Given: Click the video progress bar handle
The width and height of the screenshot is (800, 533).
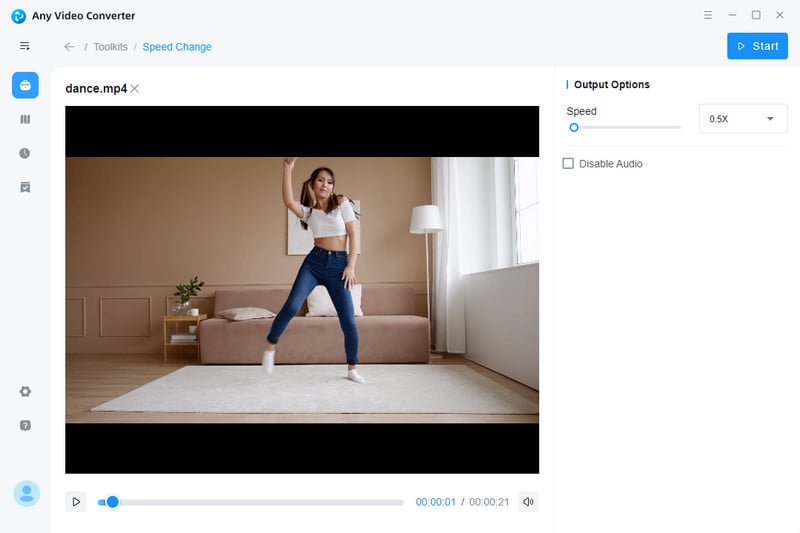Looking at the screenshot, I should pyautogui.click(x=112, y=502).
